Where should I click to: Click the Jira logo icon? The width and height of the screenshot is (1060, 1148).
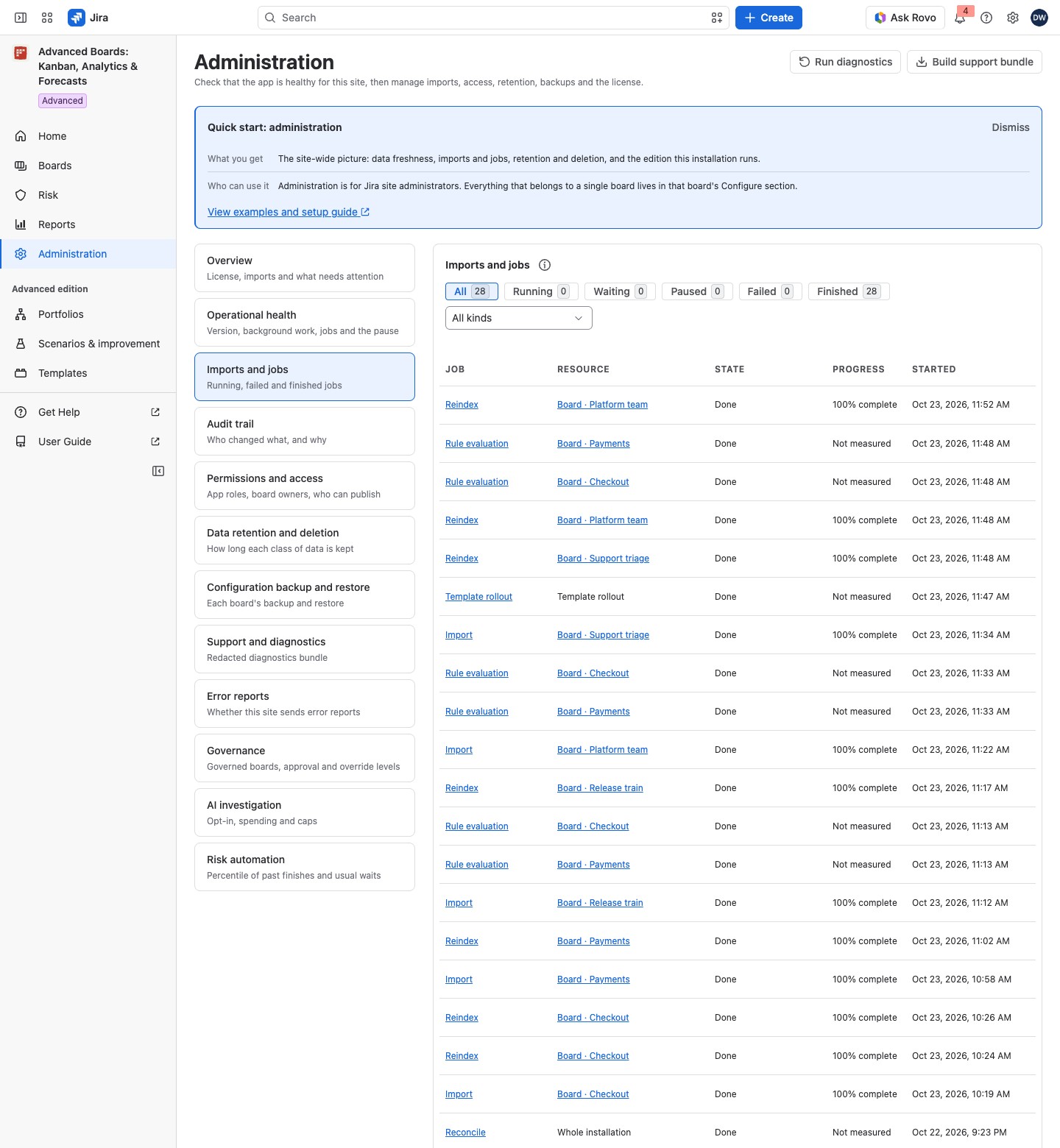pos(76,18)
